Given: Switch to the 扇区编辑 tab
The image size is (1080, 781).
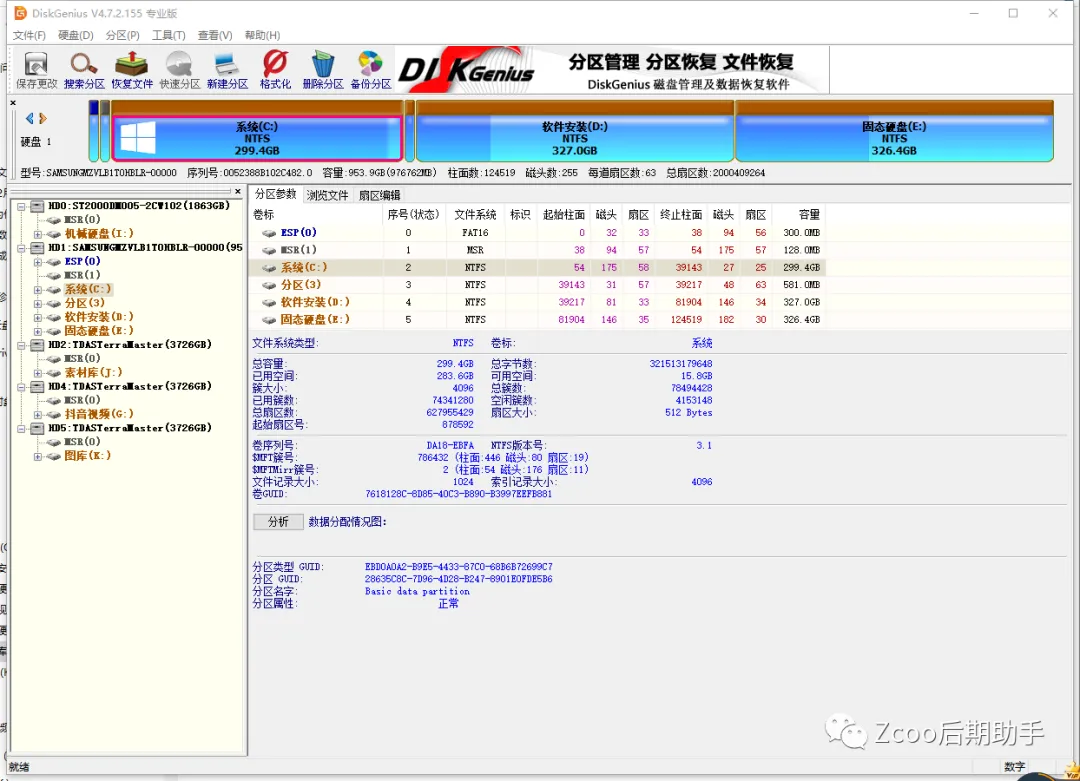Looking at the screenshot, I should coord(380,196).
